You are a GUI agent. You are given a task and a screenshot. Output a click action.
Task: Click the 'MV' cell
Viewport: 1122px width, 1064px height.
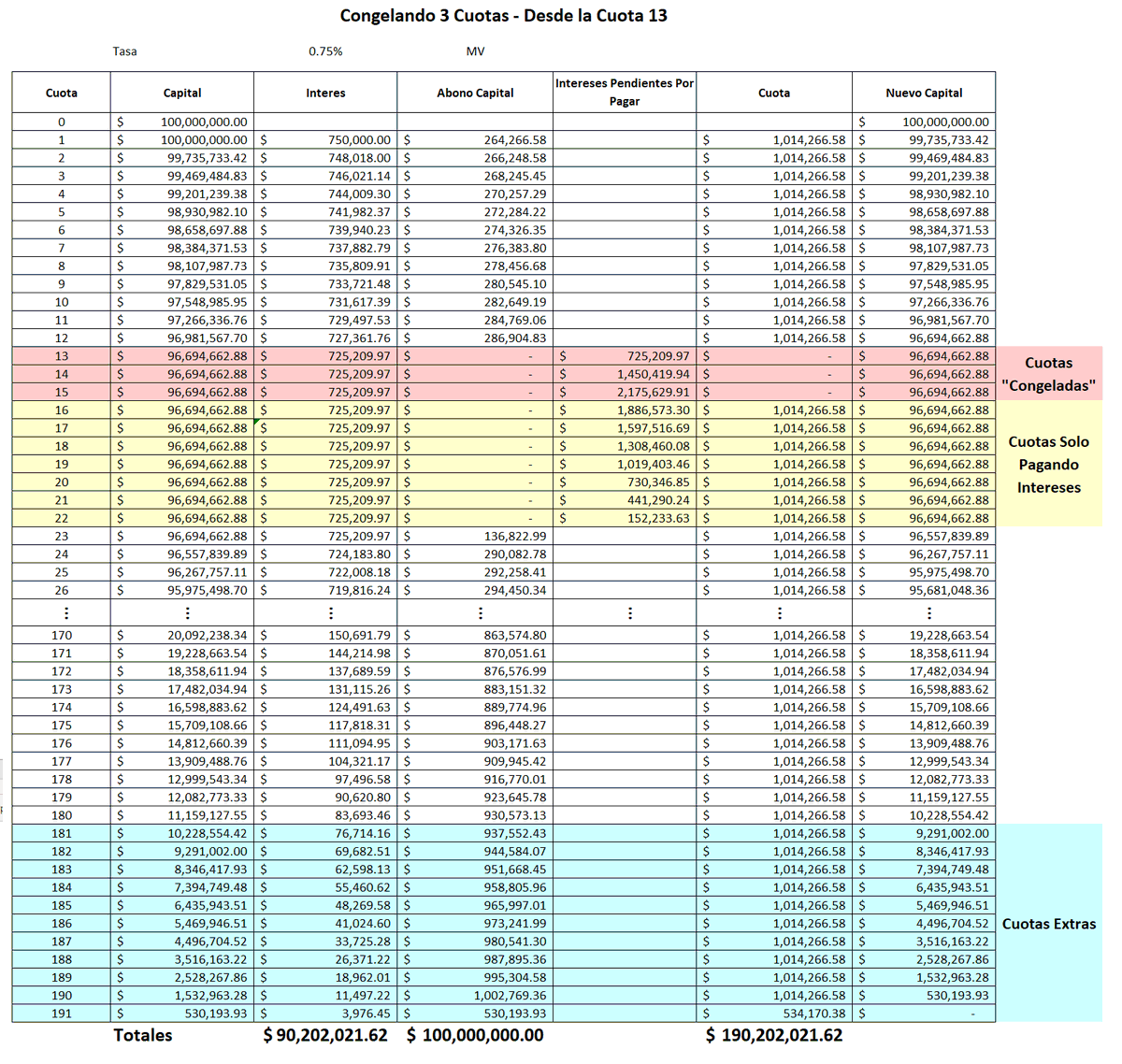475,51
